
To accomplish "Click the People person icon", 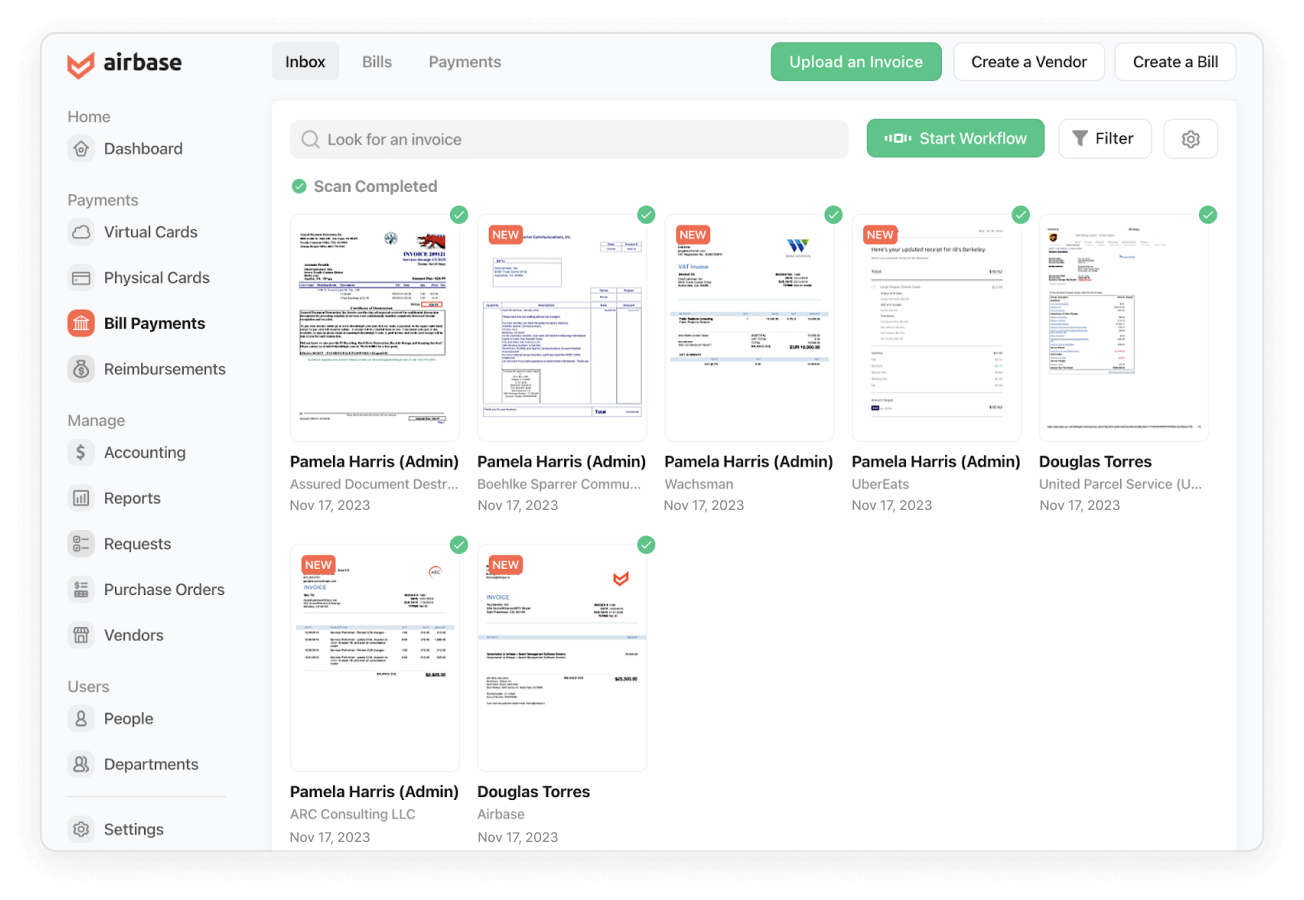I will point(81,718).
